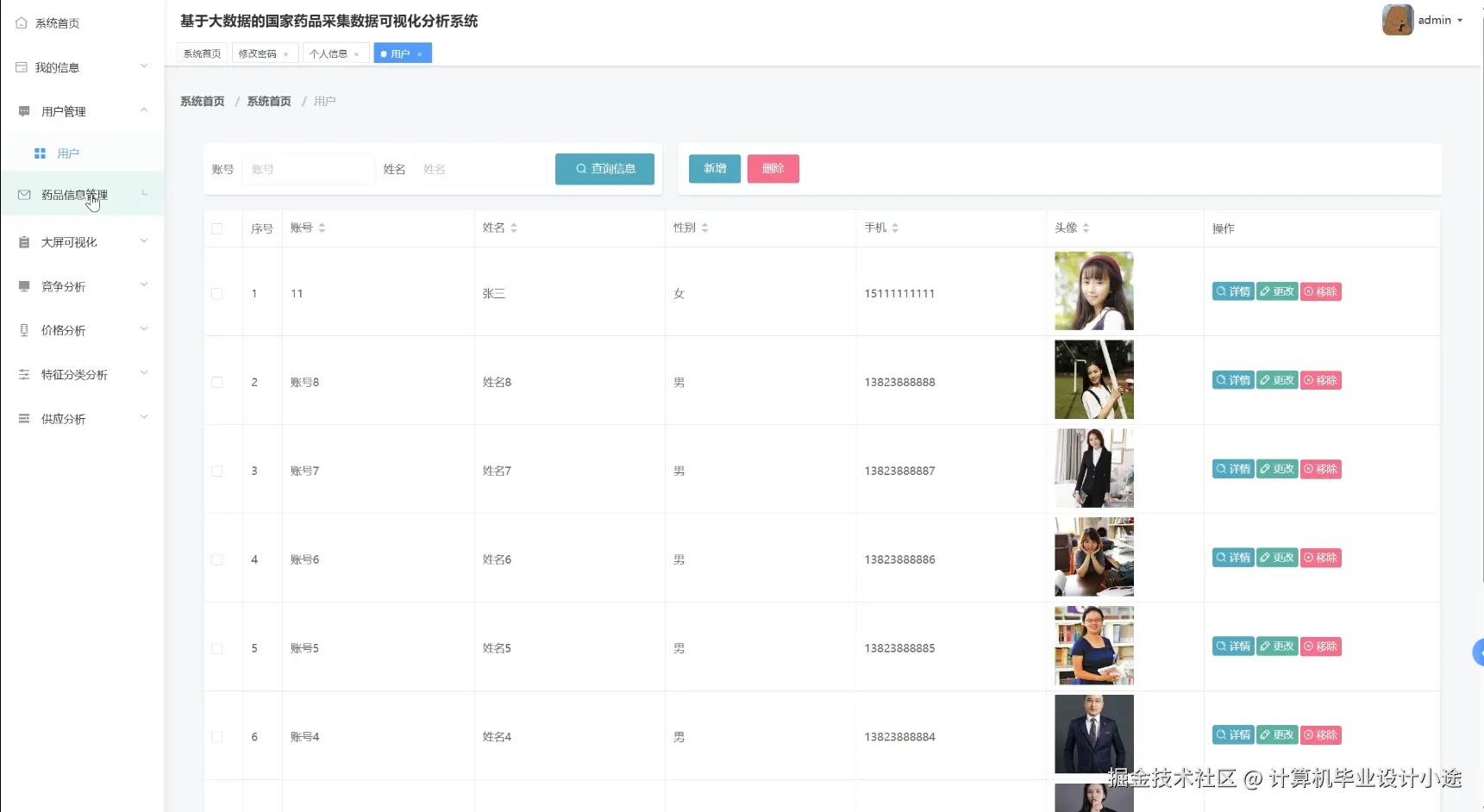Collapse the 用户管理 menu arrow

coord(144,109)
